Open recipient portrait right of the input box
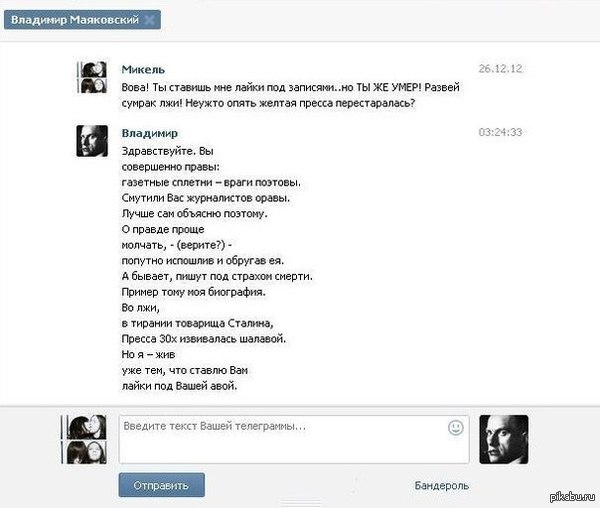 (504, 439)
